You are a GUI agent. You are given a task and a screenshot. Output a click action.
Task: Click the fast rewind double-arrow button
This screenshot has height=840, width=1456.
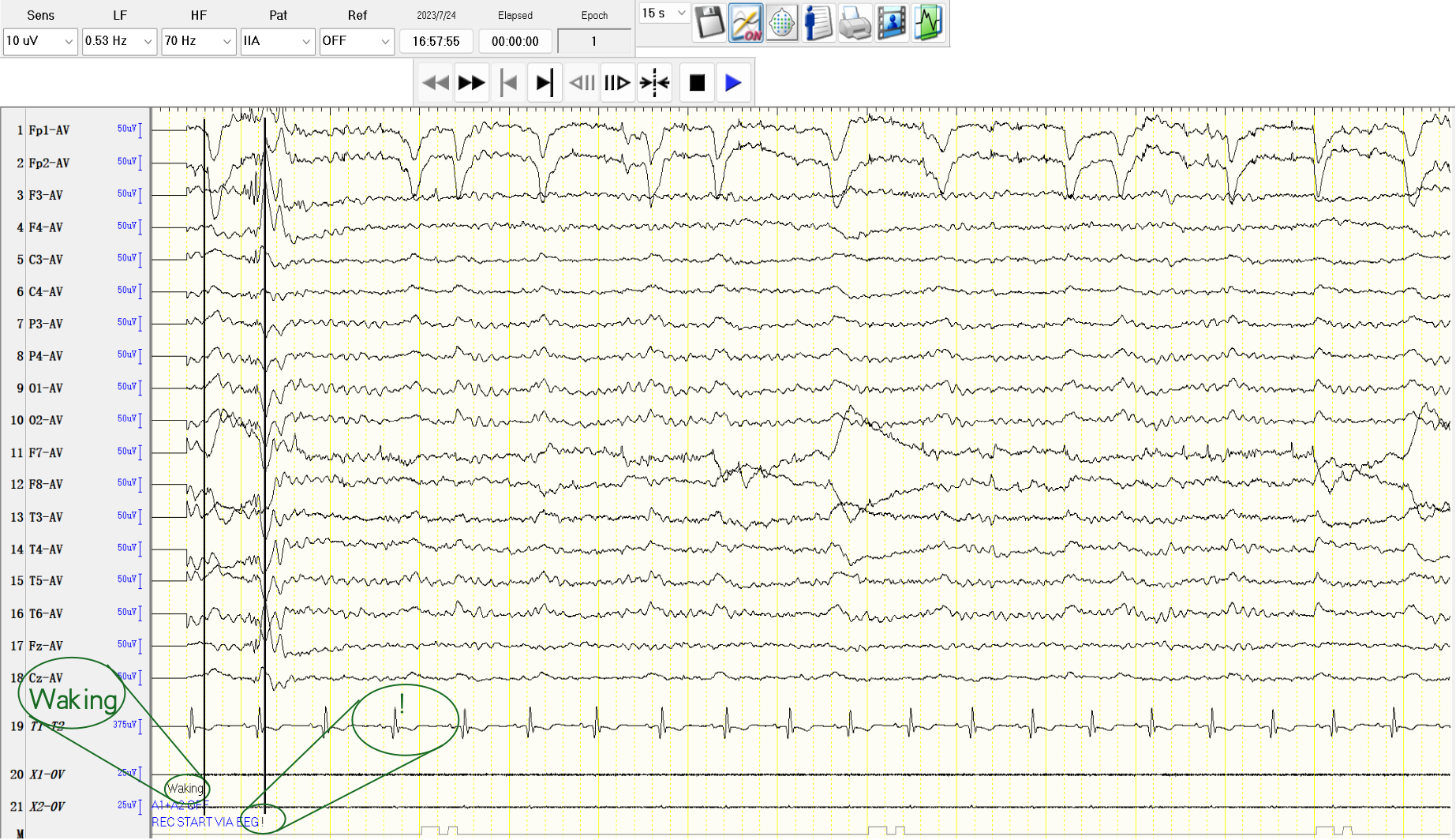tap(436, 81)
